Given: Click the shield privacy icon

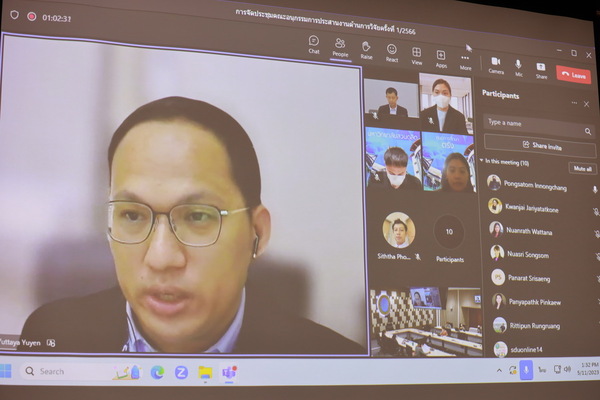Looking at the screenshot, I should point(14,15).
